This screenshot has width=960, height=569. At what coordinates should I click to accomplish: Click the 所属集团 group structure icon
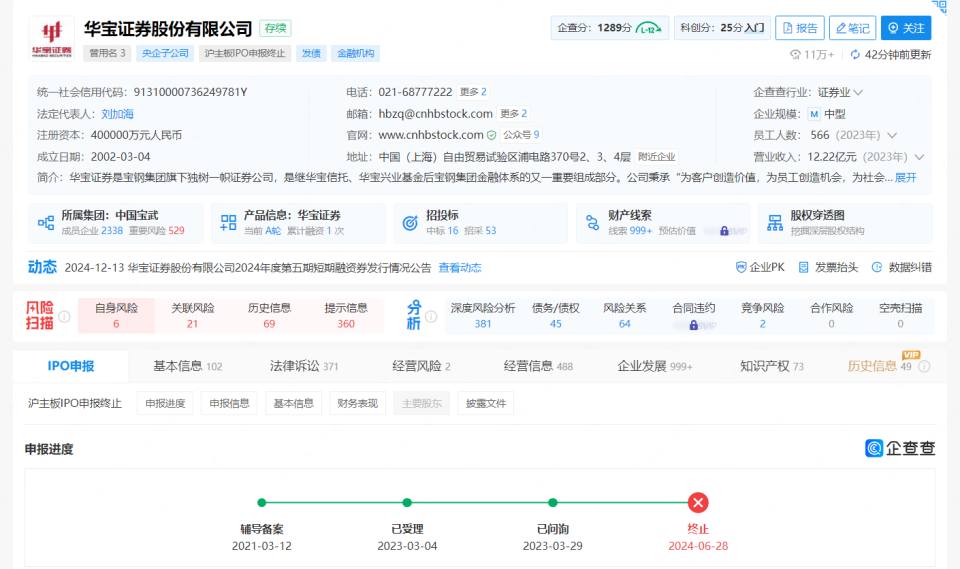46,223
